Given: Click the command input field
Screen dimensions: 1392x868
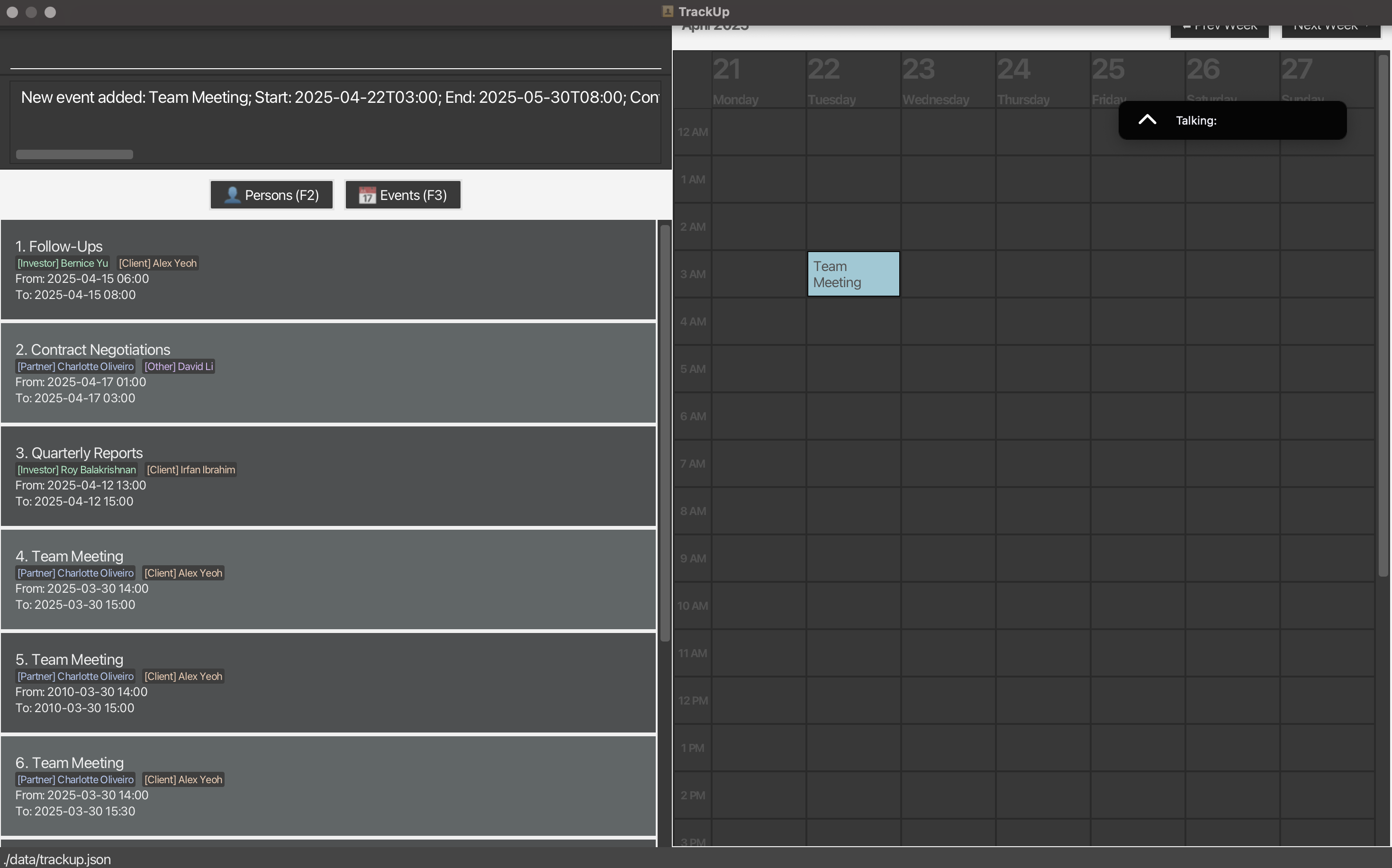Looking at the screenshot, I should 335,54.
